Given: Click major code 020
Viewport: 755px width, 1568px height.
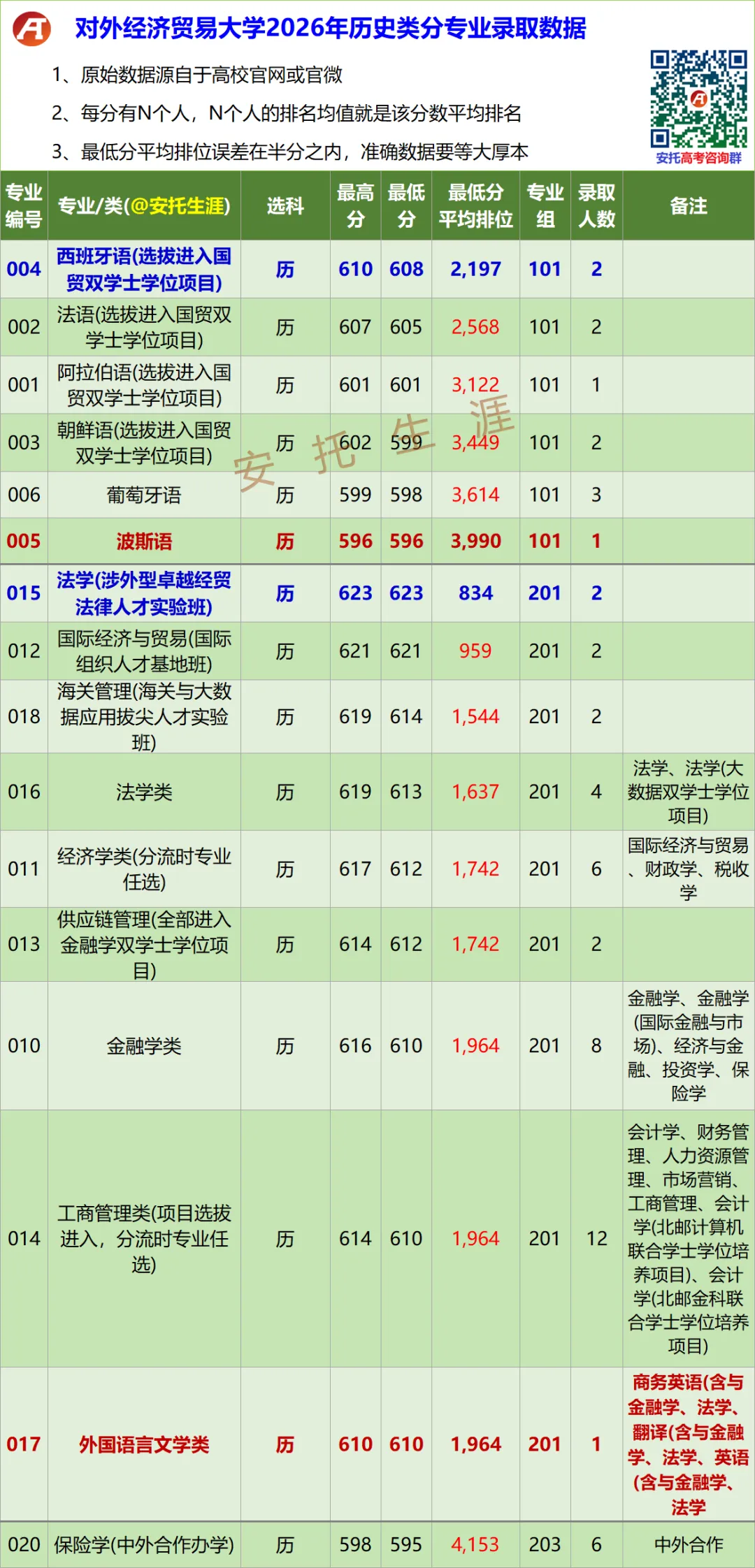Looking at the screenshot, I should 24,1545.
